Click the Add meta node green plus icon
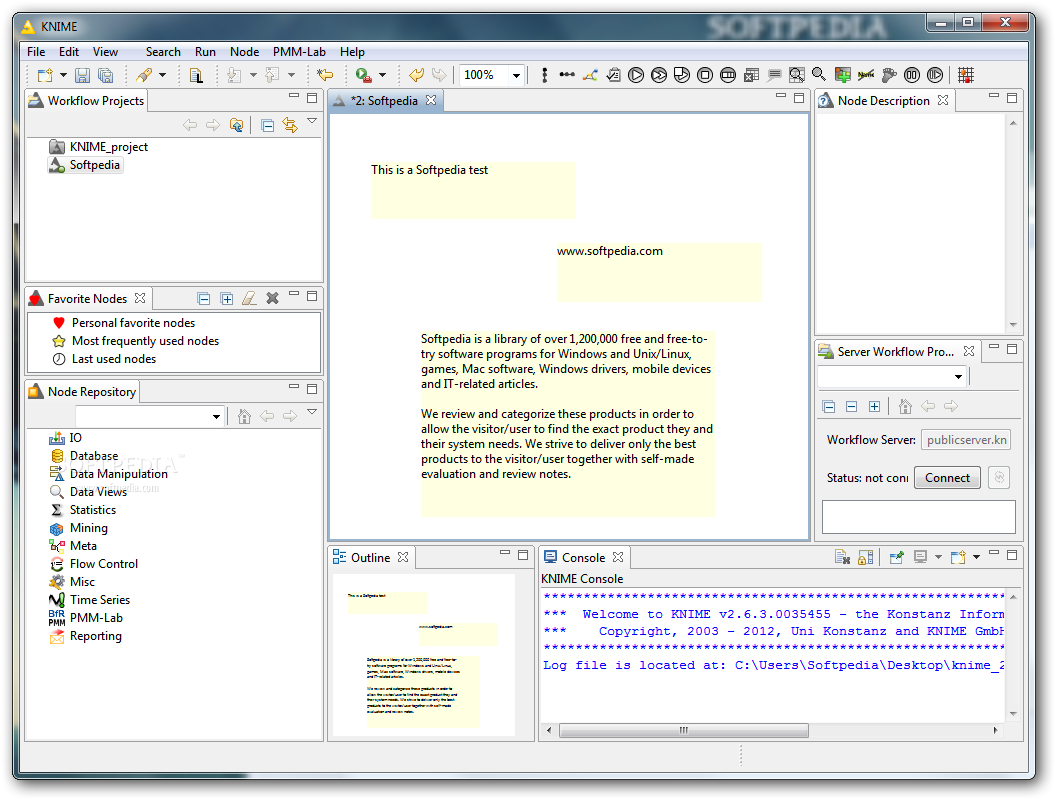The height and width of the screenshot is (800, 1056). (x=843, y=75)
